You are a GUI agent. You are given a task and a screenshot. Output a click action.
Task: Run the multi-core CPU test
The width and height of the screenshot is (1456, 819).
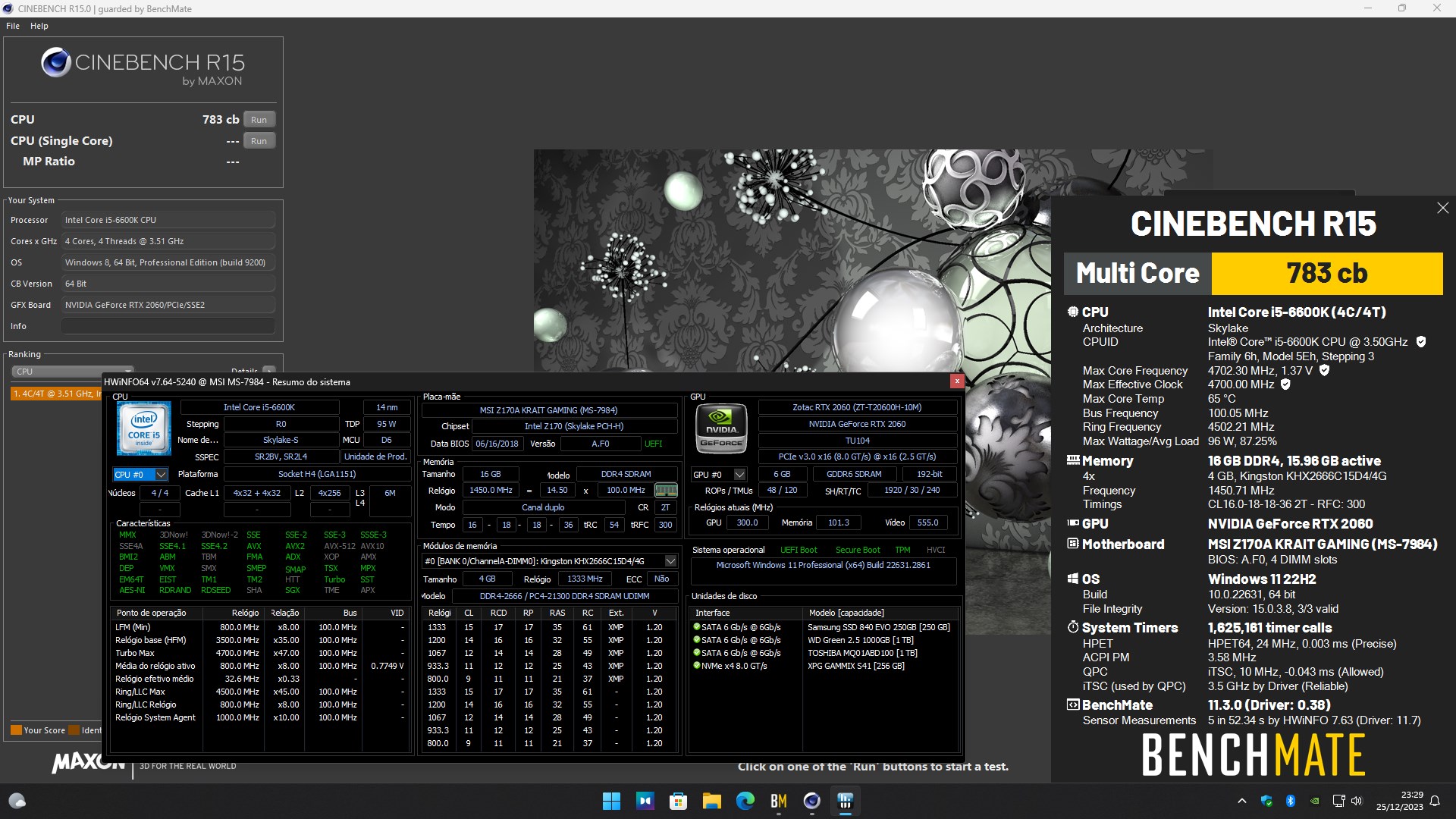[x=259, y=120]
